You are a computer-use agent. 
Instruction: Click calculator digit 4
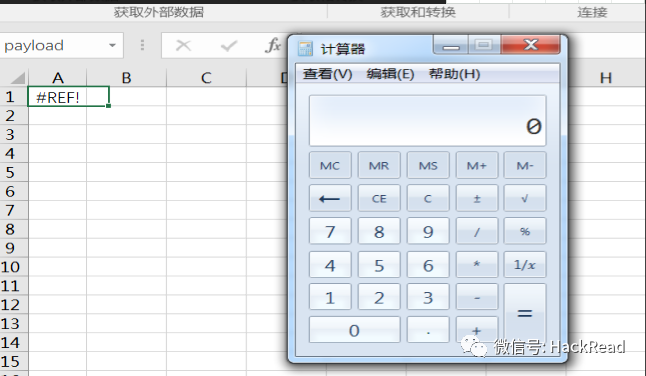pos(330,265)
